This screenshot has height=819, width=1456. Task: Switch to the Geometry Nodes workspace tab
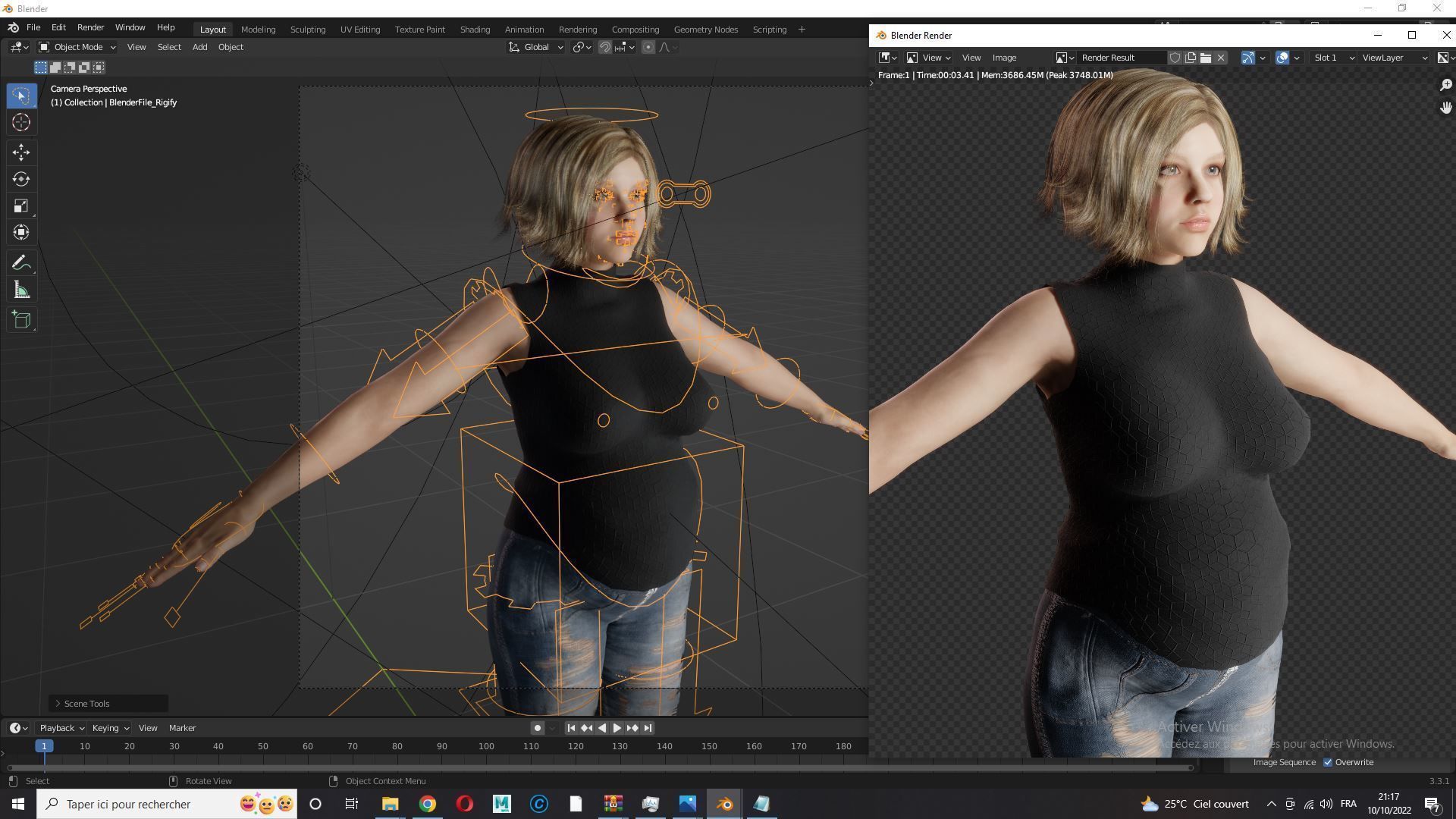(x=705, y=30)
